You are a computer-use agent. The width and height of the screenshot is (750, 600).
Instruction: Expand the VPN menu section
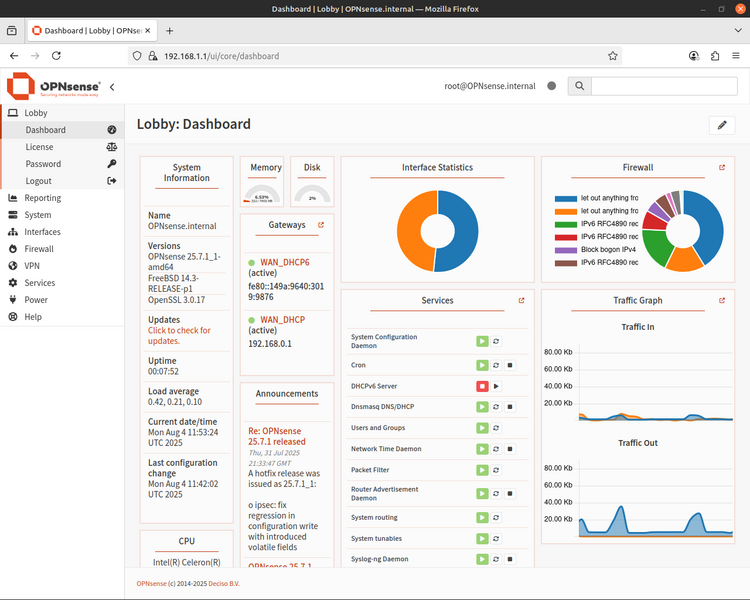pos(62,266)
